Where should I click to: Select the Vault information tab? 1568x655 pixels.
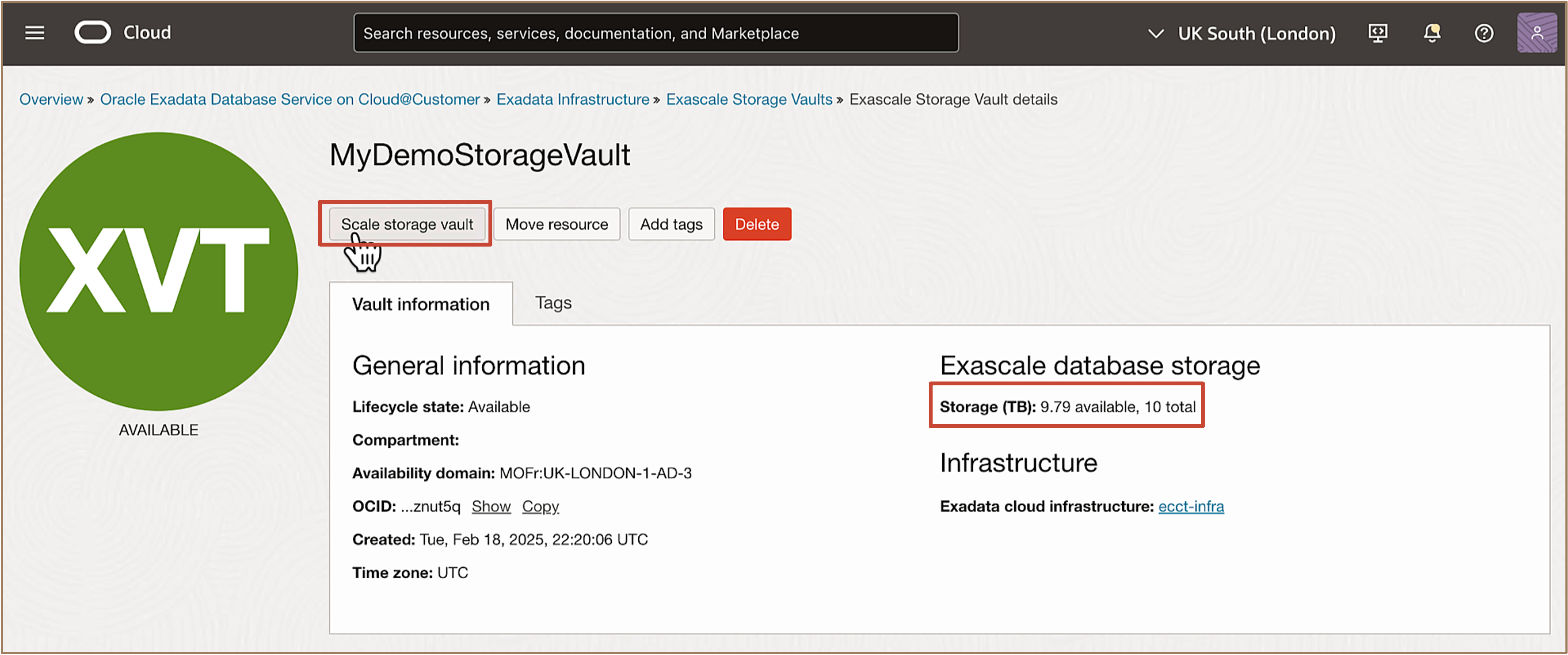click(x=421, y=304)
